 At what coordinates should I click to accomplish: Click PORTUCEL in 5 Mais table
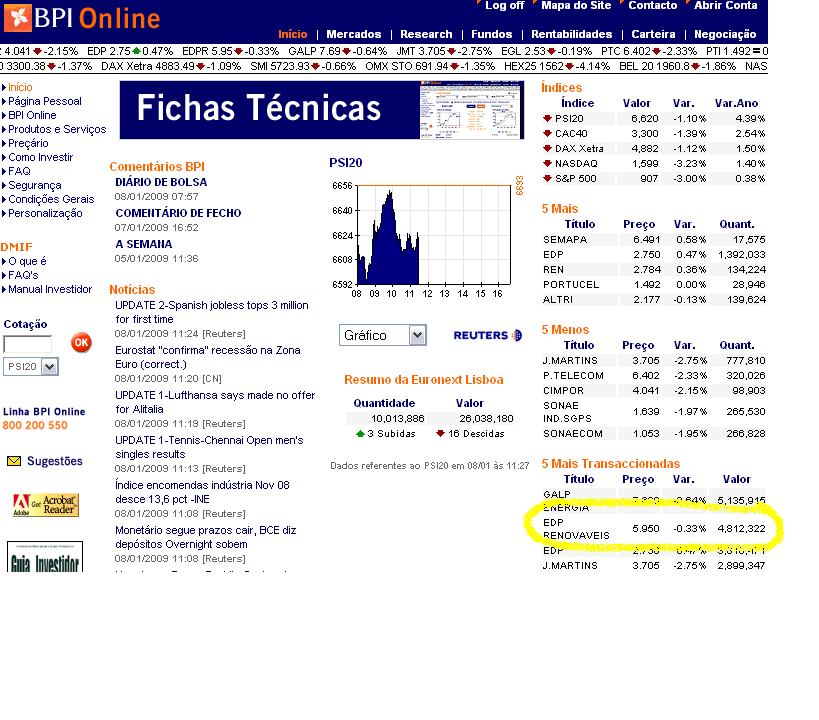point(571,285)
